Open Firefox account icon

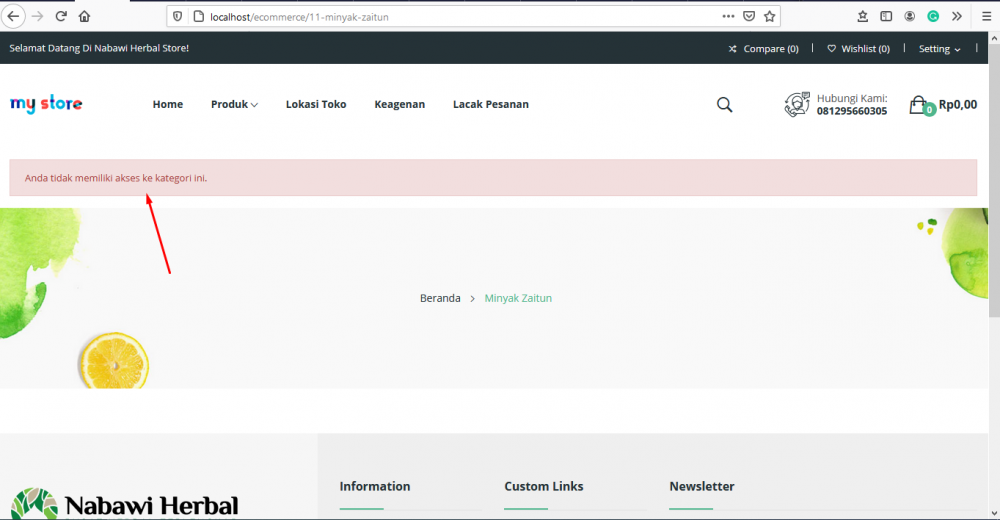coord(910,17)
